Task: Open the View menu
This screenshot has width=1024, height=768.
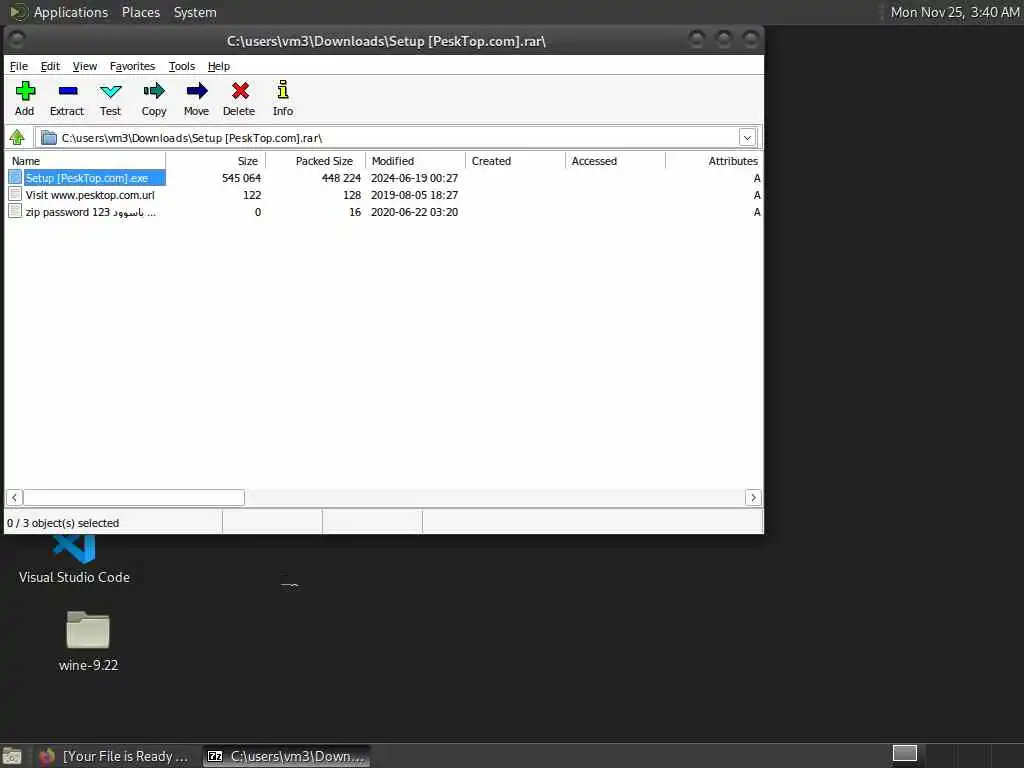Action: point(84,66)
